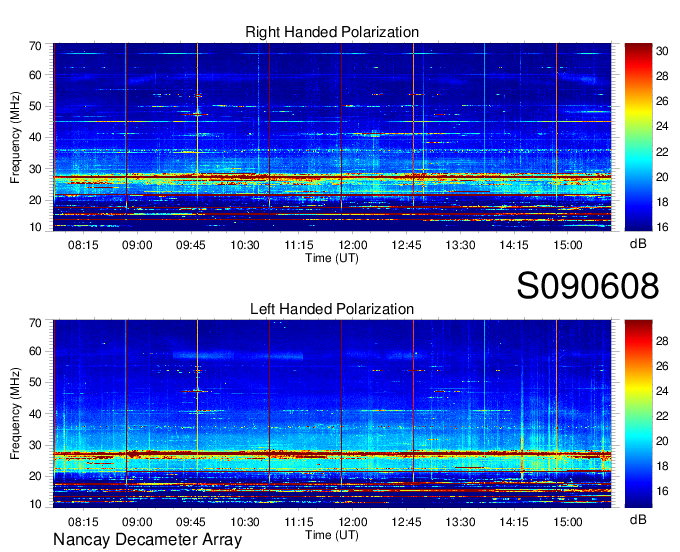Click the Right Handed Polarization color bar
680x552 pixels.
pos(638,137)
